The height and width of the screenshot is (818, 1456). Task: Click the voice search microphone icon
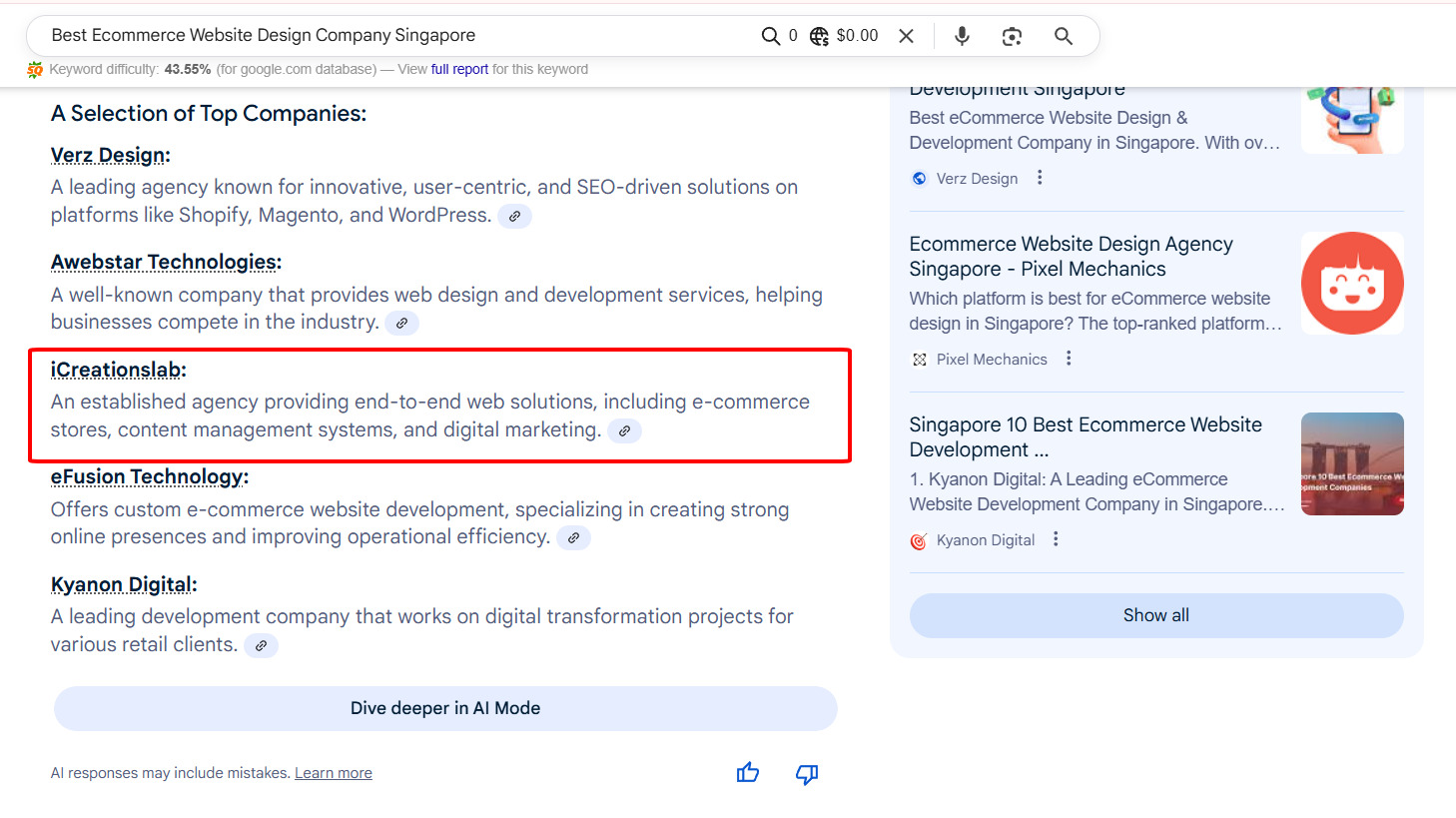(962, 36)
